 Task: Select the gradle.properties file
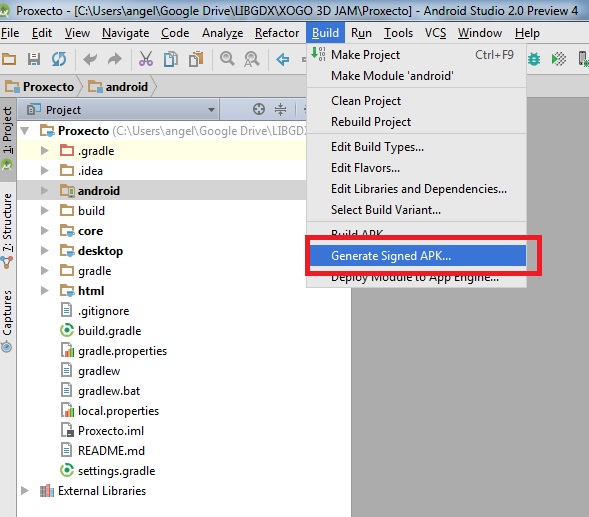tap(114, 351)
